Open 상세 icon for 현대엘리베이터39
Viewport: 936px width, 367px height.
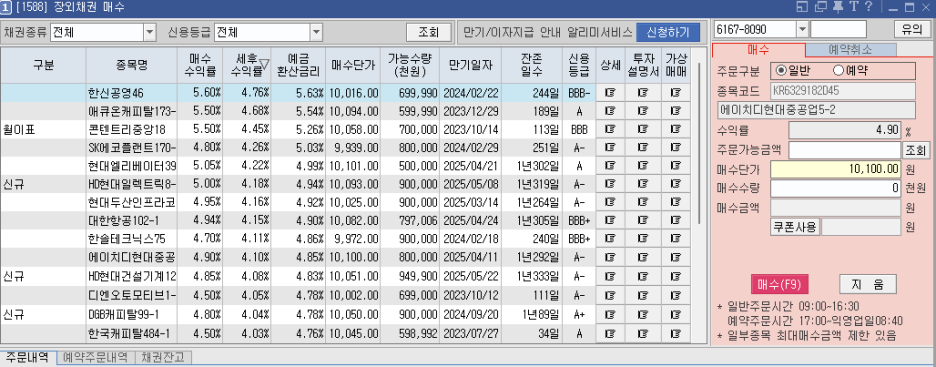610,166
